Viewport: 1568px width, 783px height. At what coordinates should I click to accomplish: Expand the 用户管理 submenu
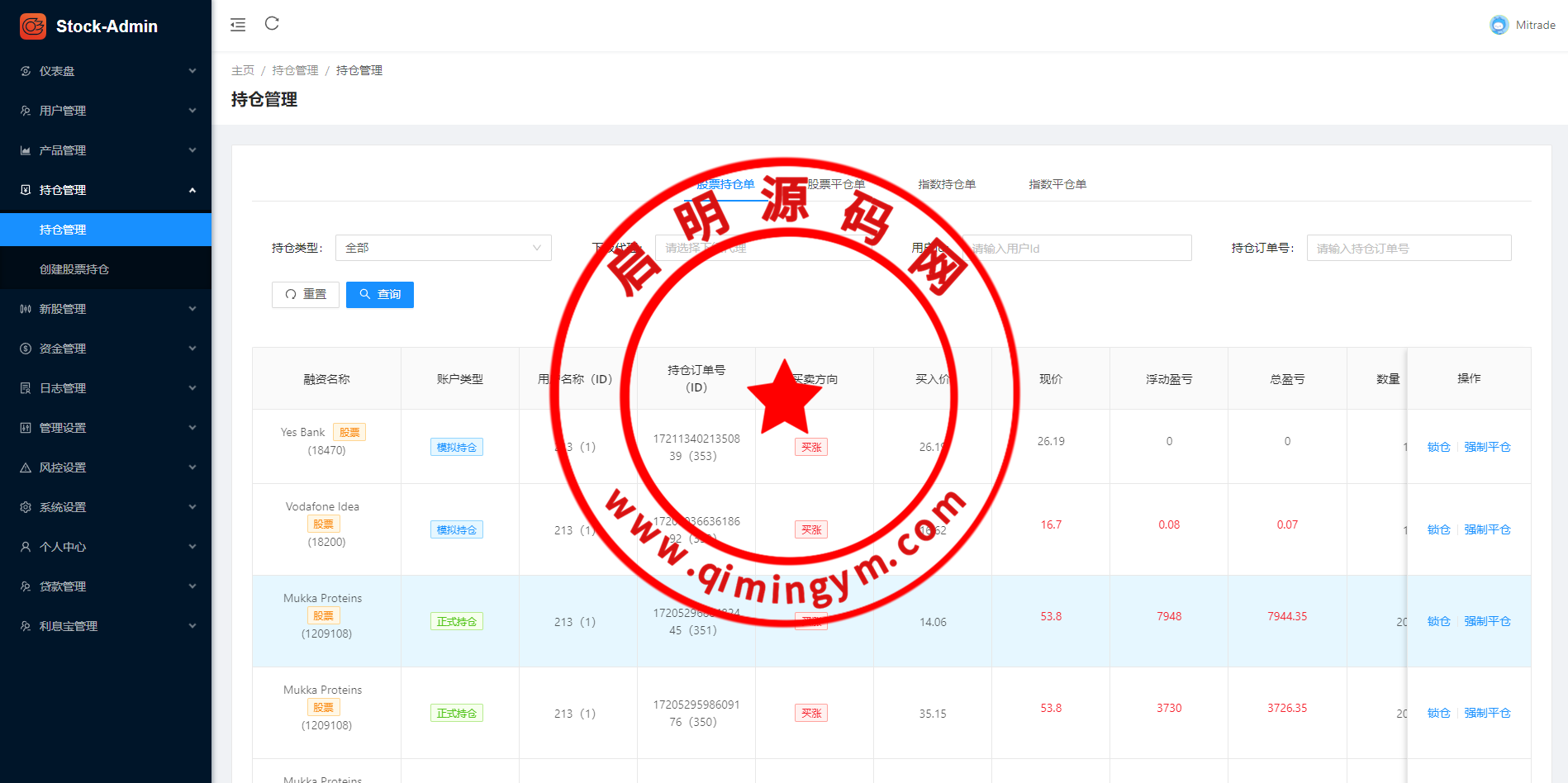click(x=106, y=111)
